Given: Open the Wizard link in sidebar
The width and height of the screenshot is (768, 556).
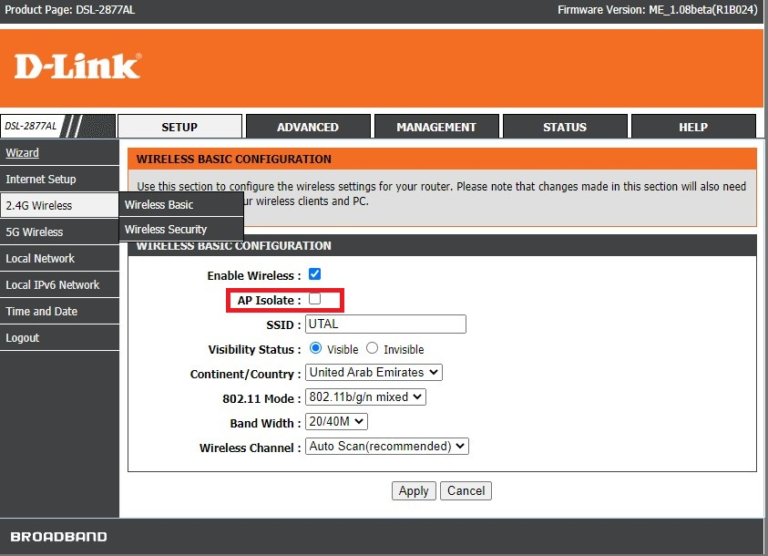Looking at the screenshot, I should [23, 153].
